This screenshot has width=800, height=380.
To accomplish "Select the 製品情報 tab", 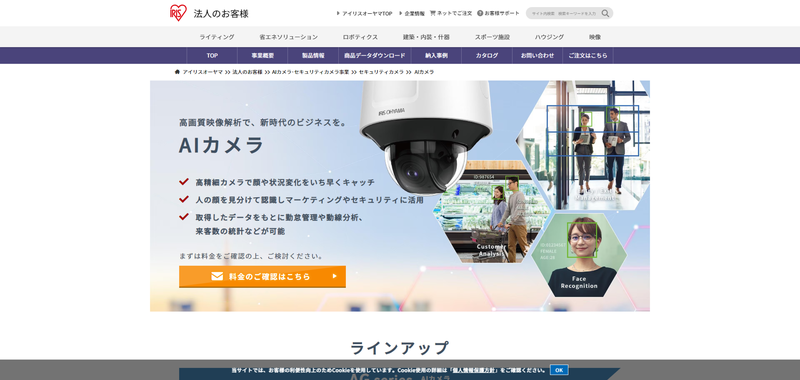I will [x=313, y=56].
